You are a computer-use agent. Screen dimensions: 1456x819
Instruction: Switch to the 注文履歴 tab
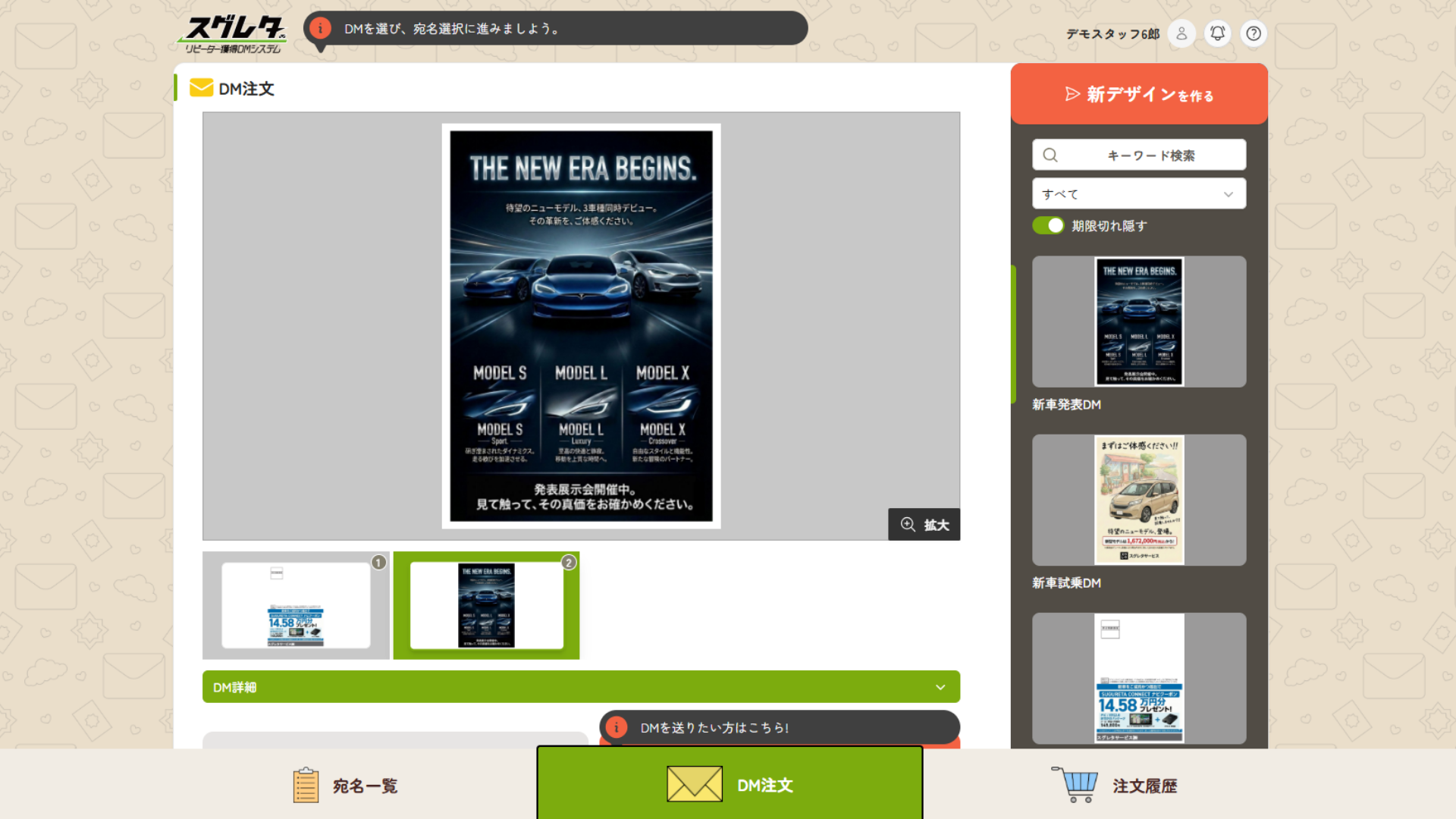(1115, 786)
